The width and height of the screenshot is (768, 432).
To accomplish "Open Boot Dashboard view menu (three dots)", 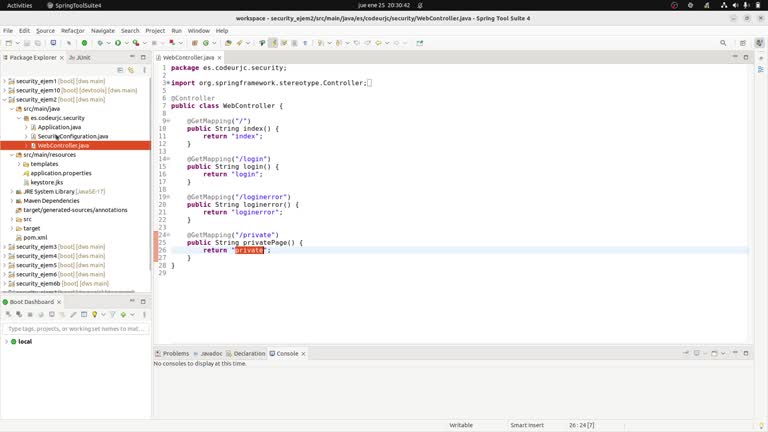I will [144, 314].
